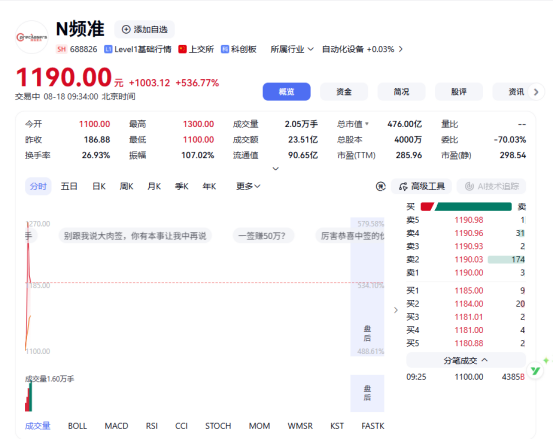This screenshot has width=554, height=440.
Task: Select the BOLL indicator
Action: pyautogui.click(x=77, y=426)
